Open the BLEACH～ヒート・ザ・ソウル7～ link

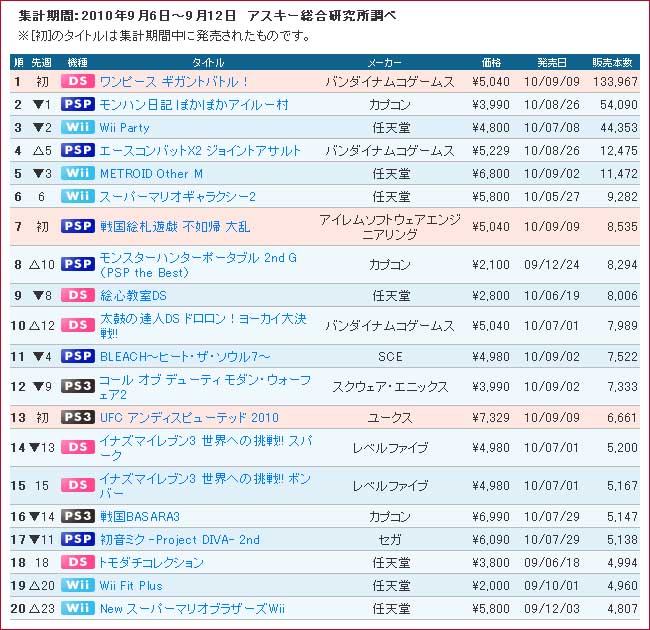(185, 356)
